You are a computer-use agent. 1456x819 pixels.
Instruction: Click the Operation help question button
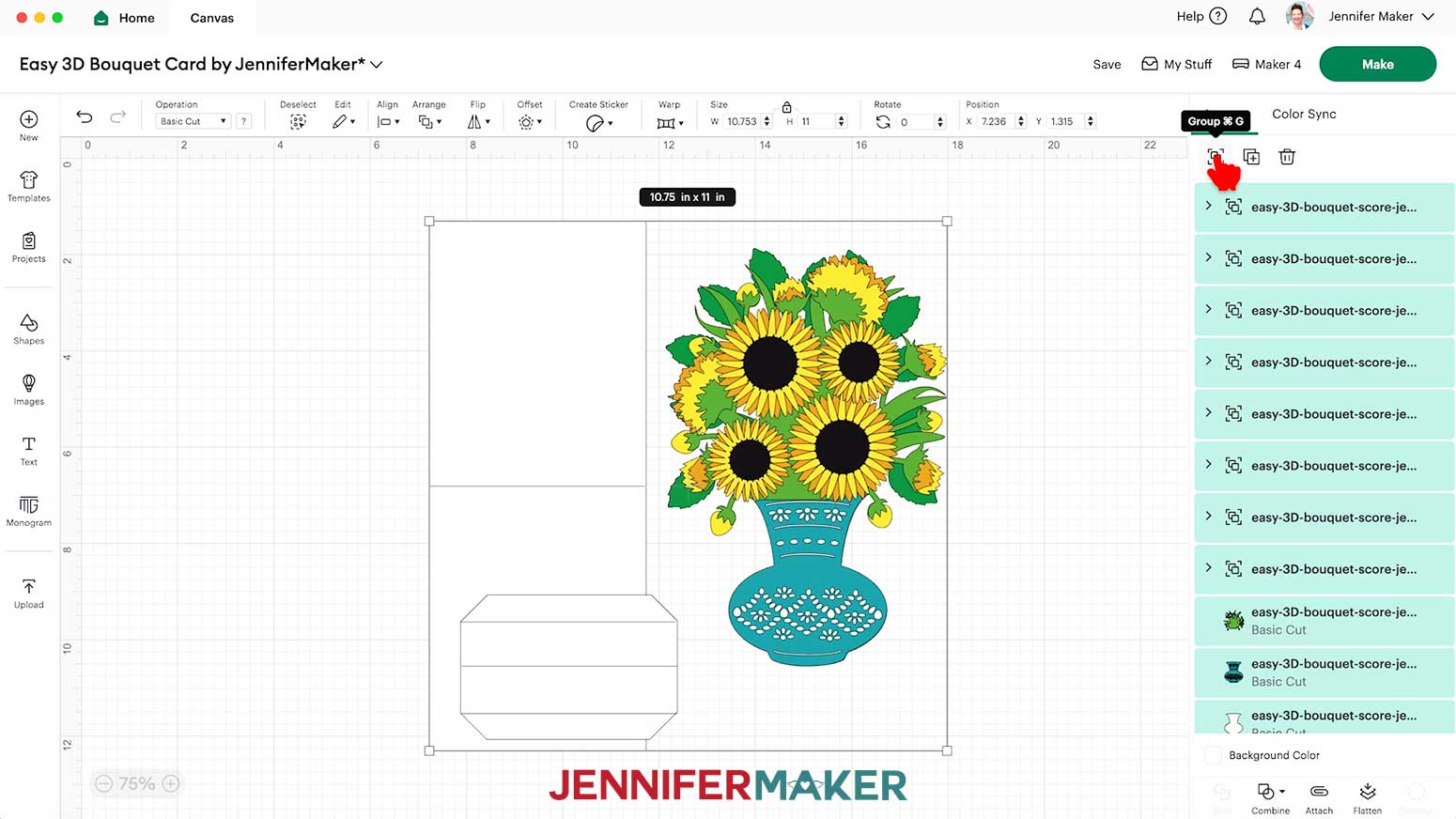244,121
